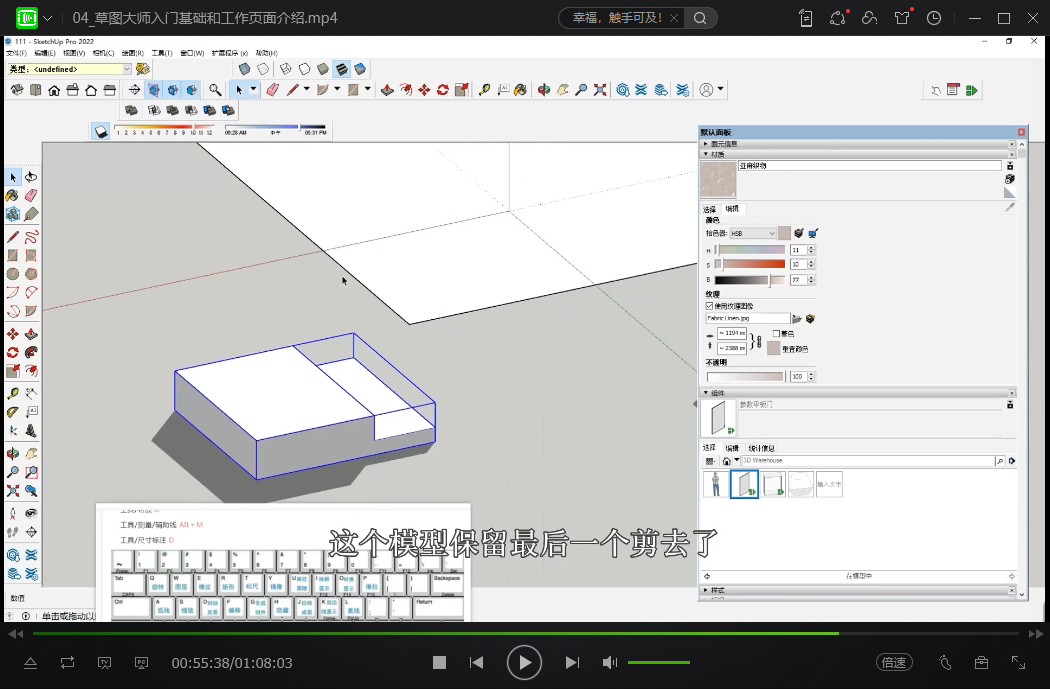Viewport: 1050px width, 689px height.
Task: Select the Eraser tool in top toolbar
Action: click(272, 90)
